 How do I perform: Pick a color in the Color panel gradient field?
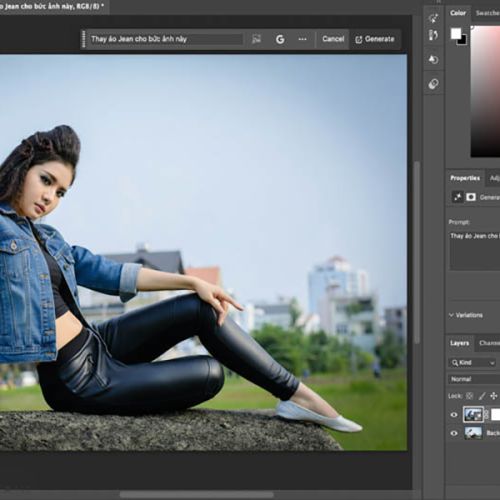[x=485, y=91]
